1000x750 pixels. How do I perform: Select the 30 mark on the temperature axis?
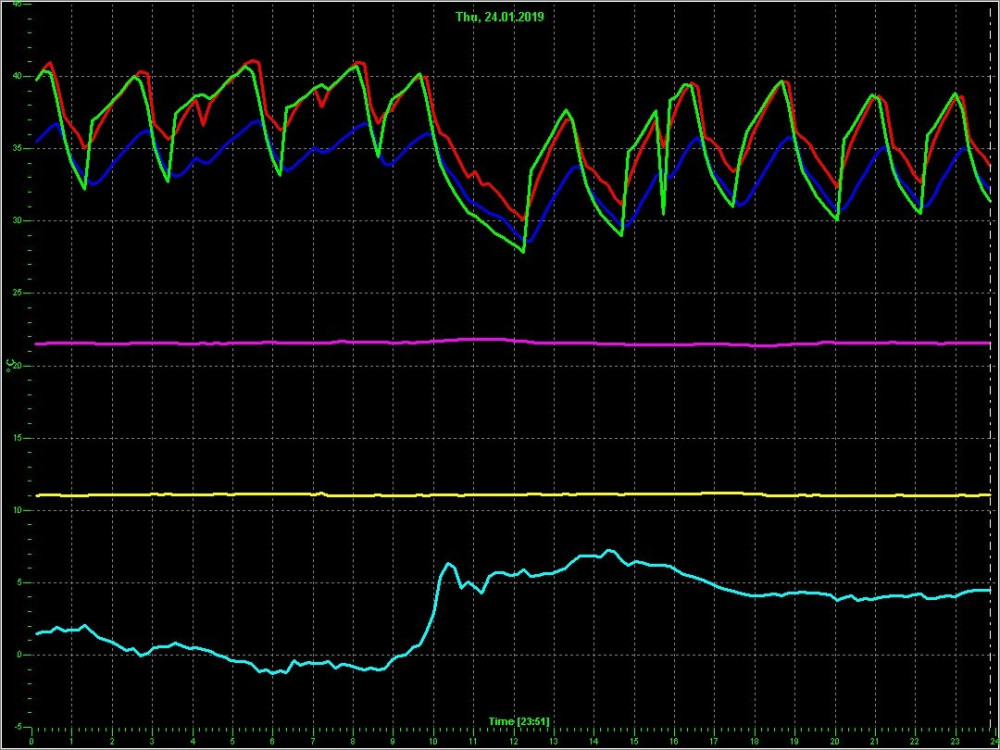pos(17,221)
